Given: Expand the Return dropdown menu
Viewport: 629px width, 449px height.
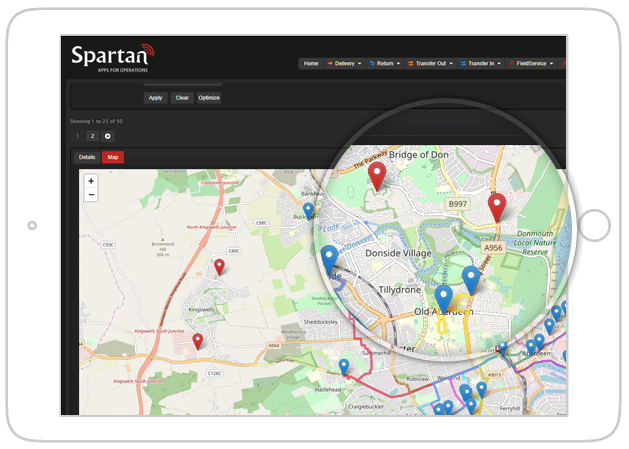Looking at the screenshot, I should pos(385,63).
